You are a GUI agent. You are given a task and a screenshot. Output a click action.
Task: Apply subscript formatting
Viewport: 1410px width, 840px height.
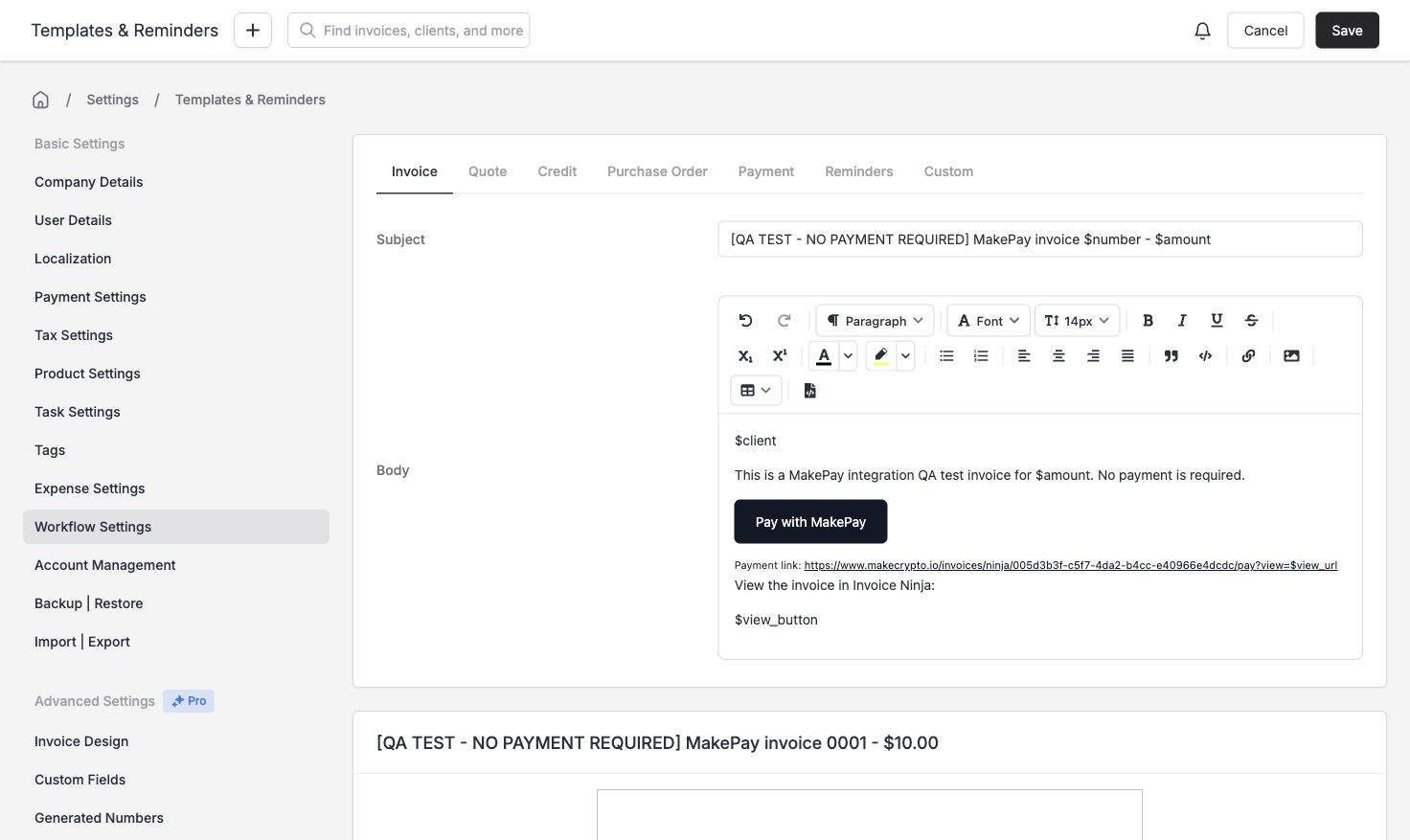(x=745, y=356)
